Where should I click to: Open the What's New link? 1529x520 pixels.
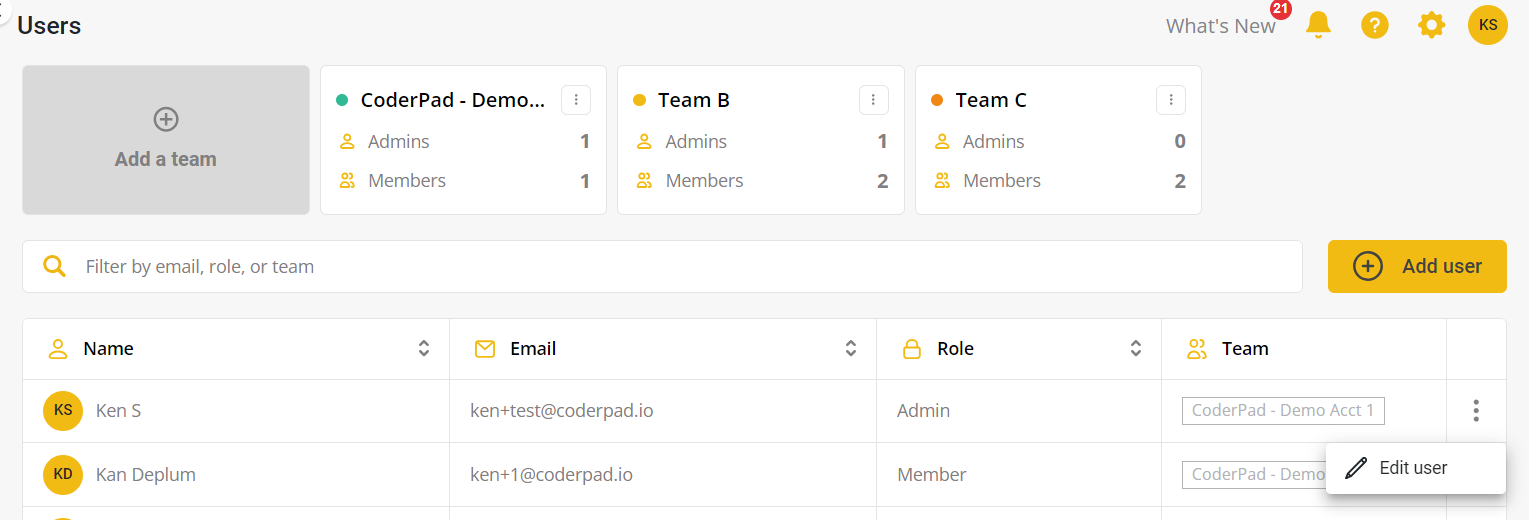pyautogui.click(x=1220, y=26)
